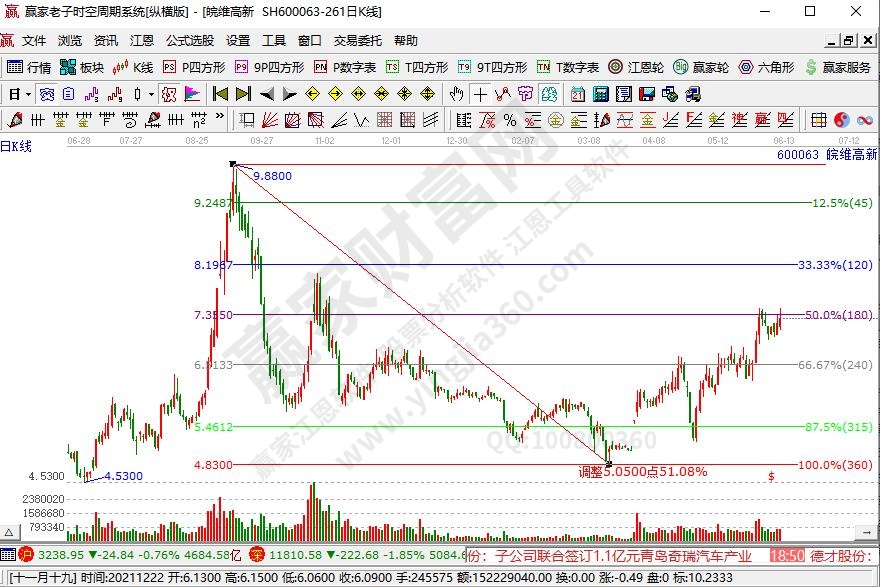Expand the hidden drawing tools chevron
Screen dimensions: 880x587
point(218,120)
